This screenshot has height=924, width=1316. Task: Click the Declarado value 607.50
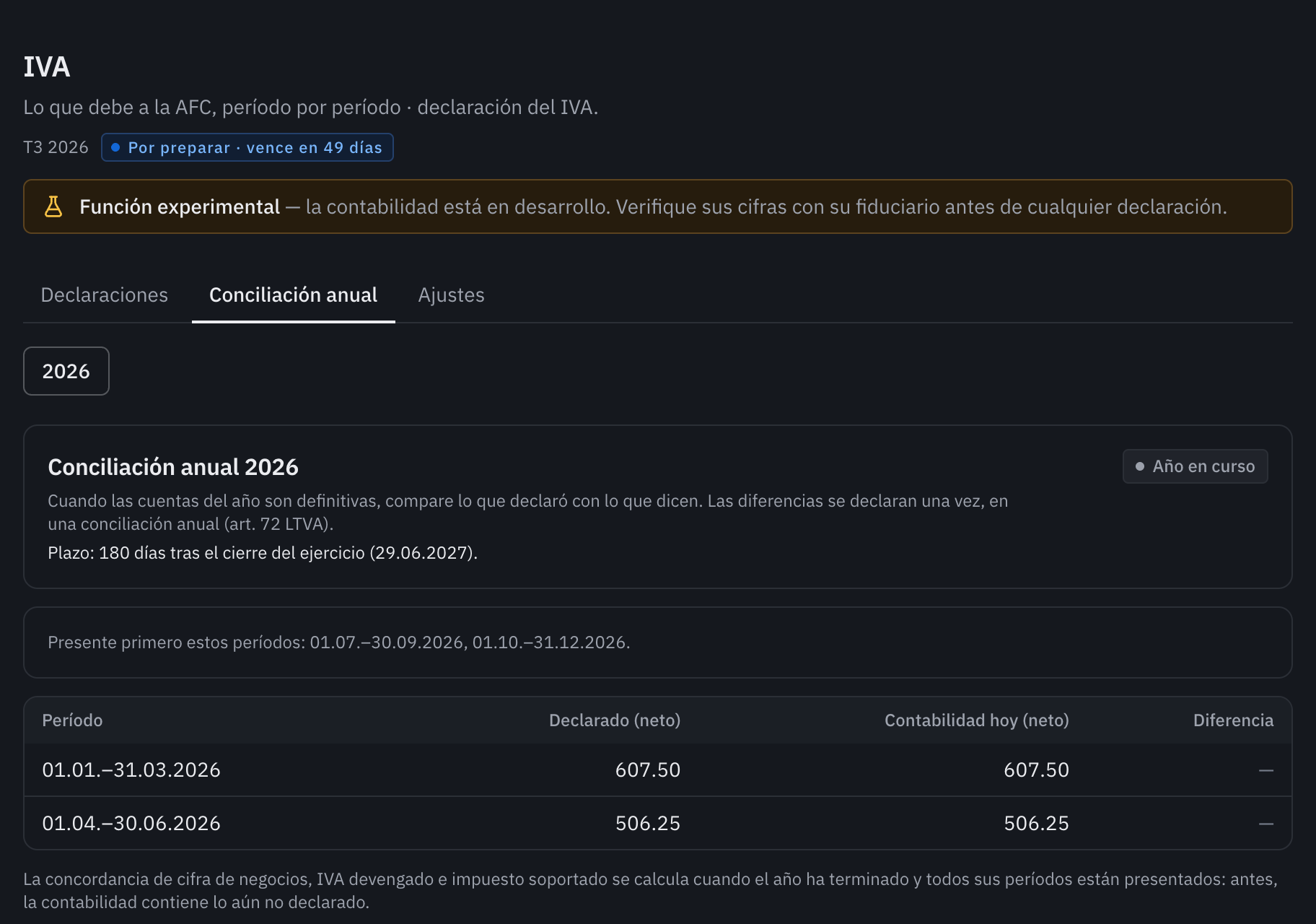pyautogui.click(x=648, y=770)
